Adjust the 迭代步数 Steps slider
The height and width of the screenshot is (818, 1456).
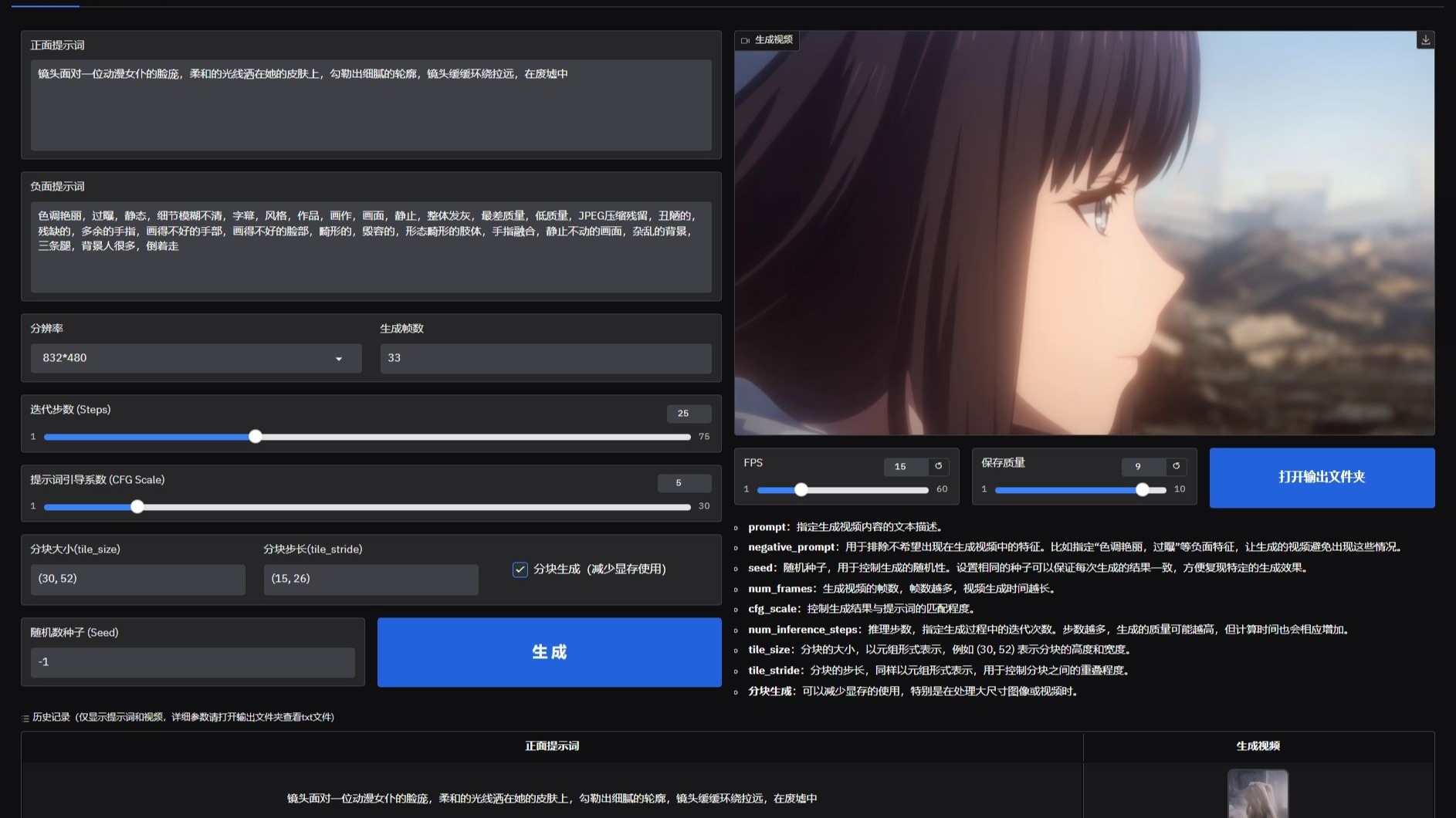coord(367,437)
